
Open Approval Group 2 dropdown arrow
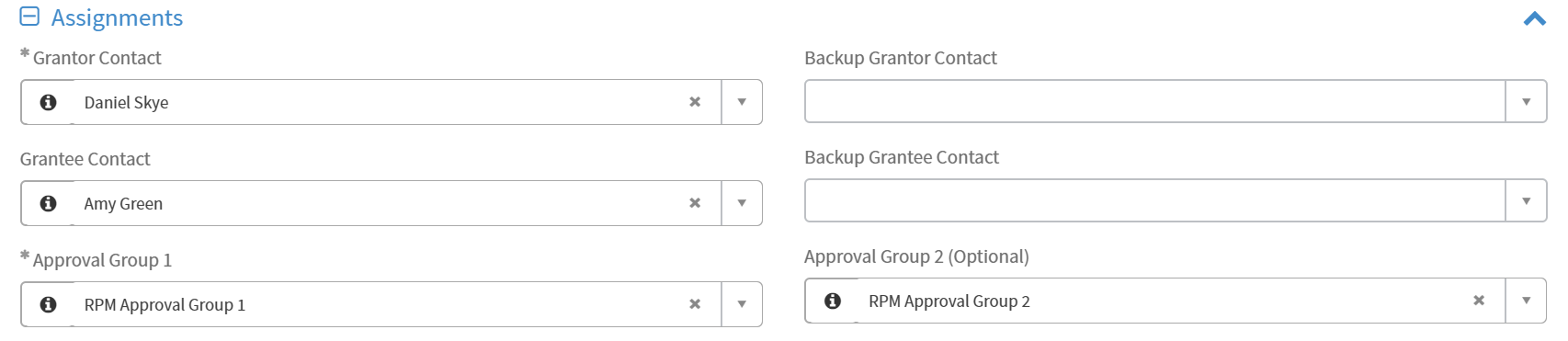1526,301
